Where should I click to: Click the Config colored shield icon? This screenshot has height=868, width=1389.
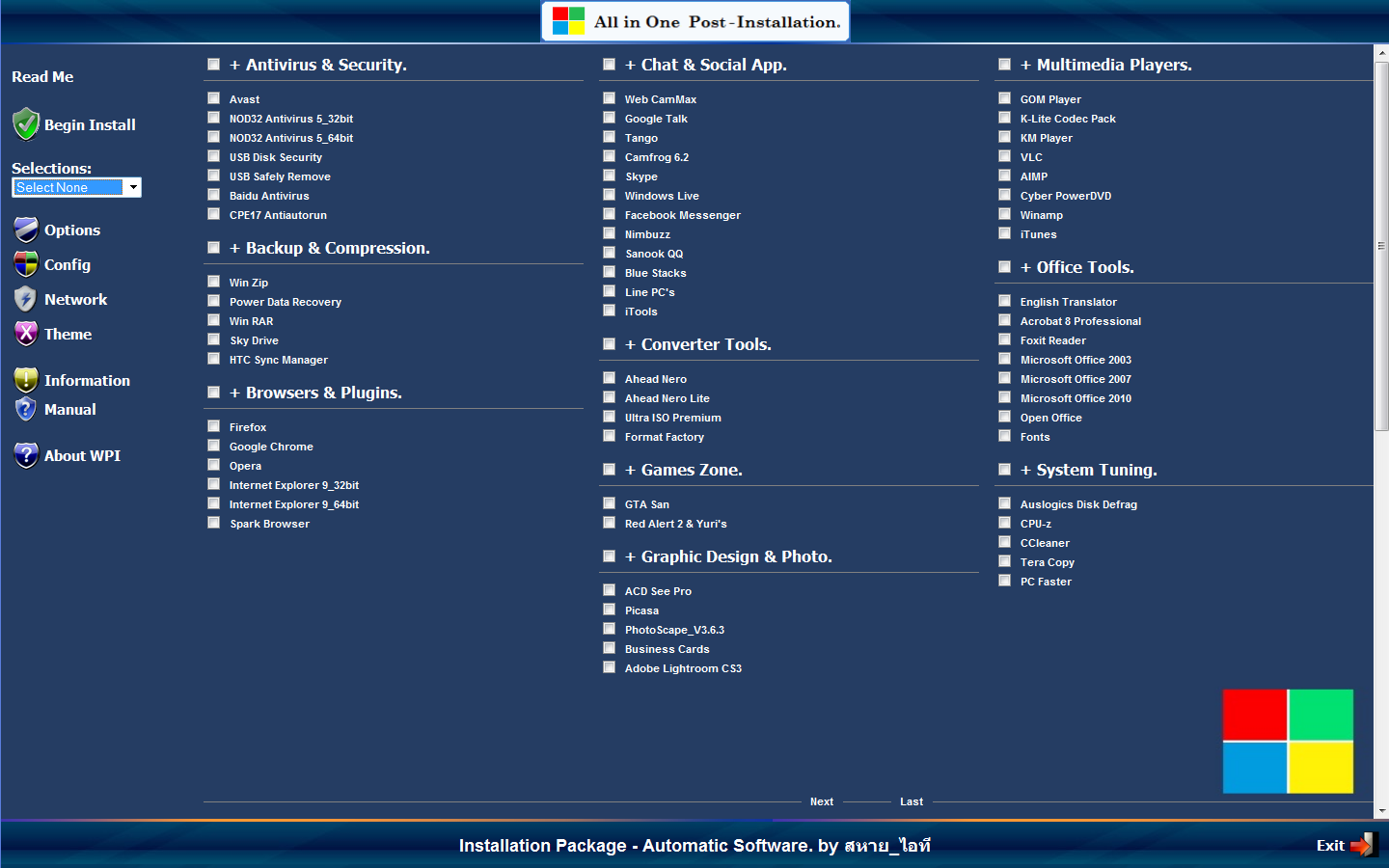coord(26,264)
